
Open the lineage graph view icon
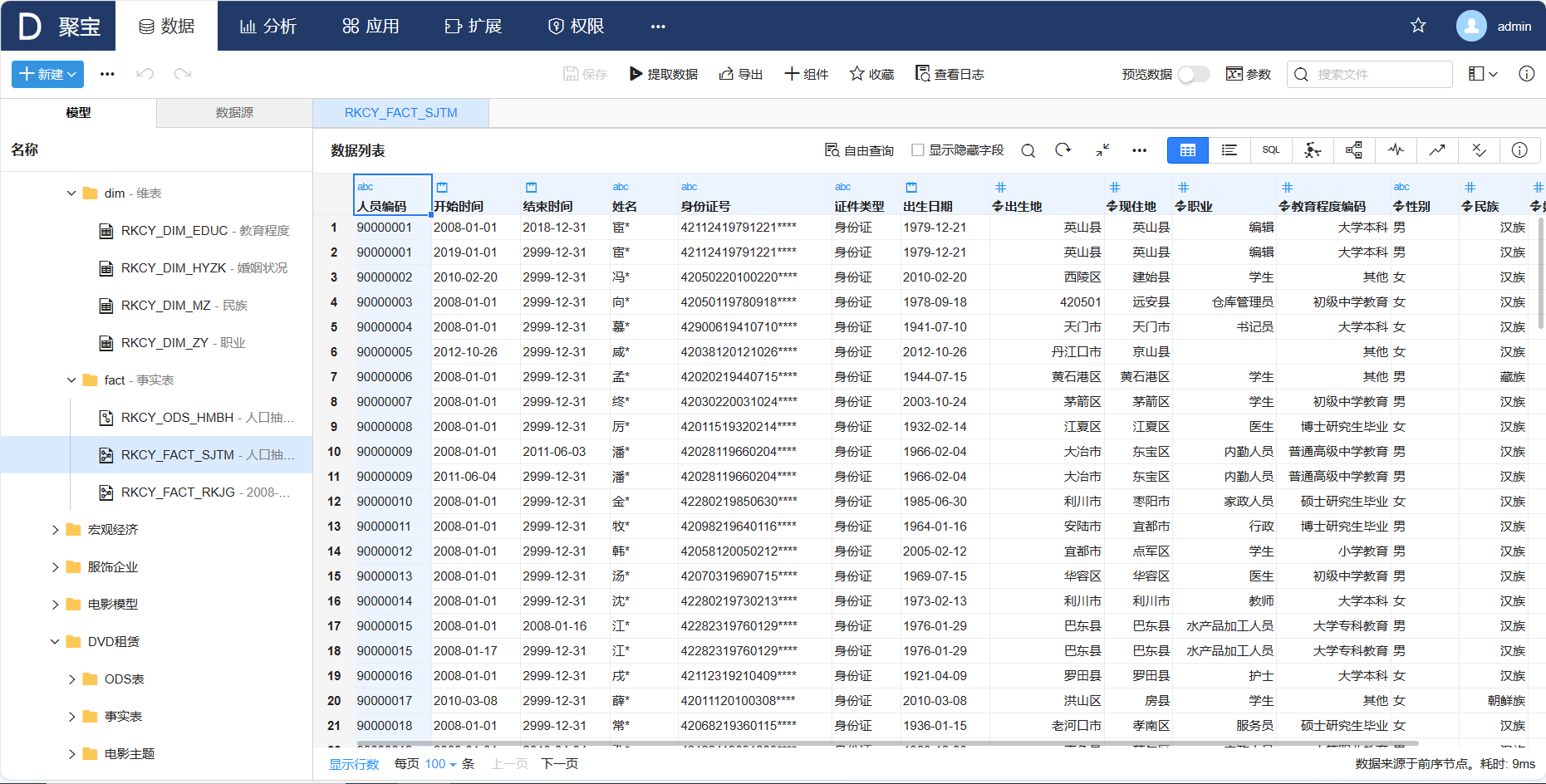1313,150
